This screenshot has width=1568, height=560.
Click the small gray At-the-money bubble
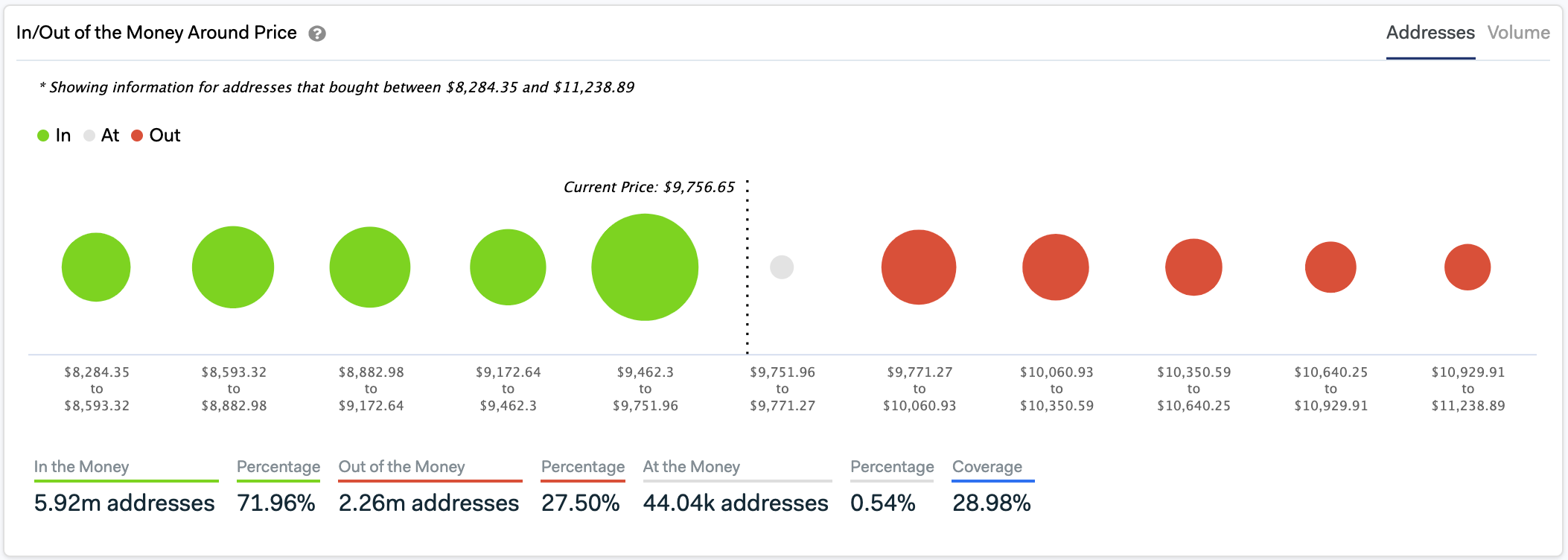click(782, 267)
